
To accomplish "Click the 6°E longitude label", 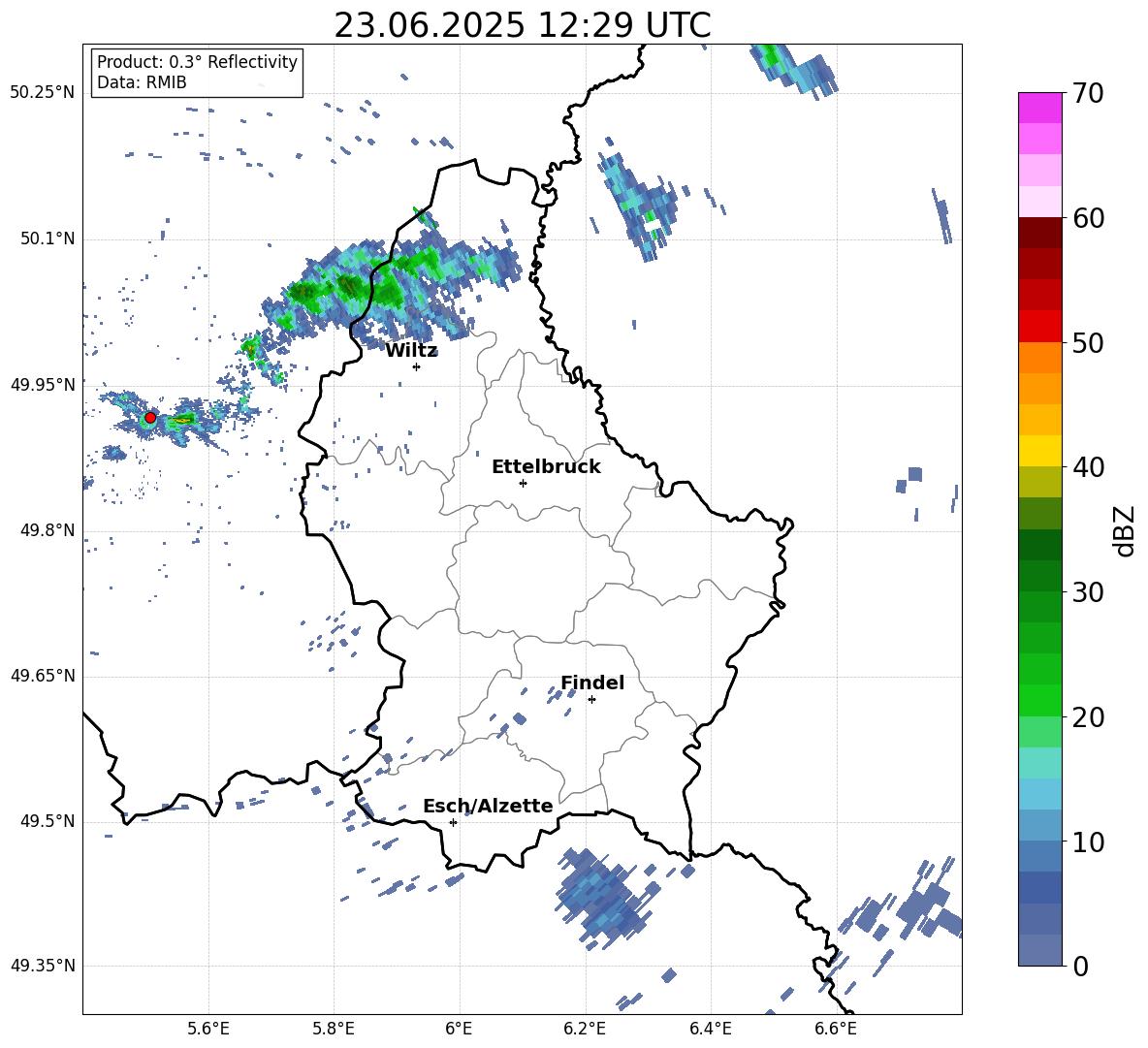I will click(459, 1029).
